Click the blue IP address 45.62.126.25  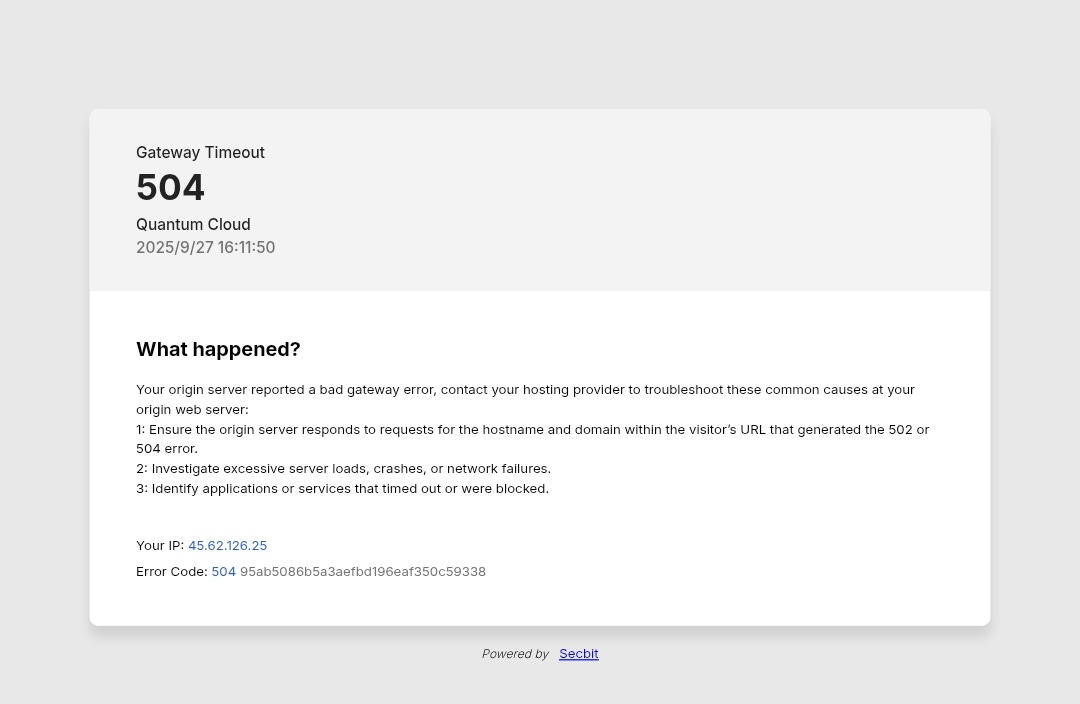pyautogui.click(x=227, y=546)
